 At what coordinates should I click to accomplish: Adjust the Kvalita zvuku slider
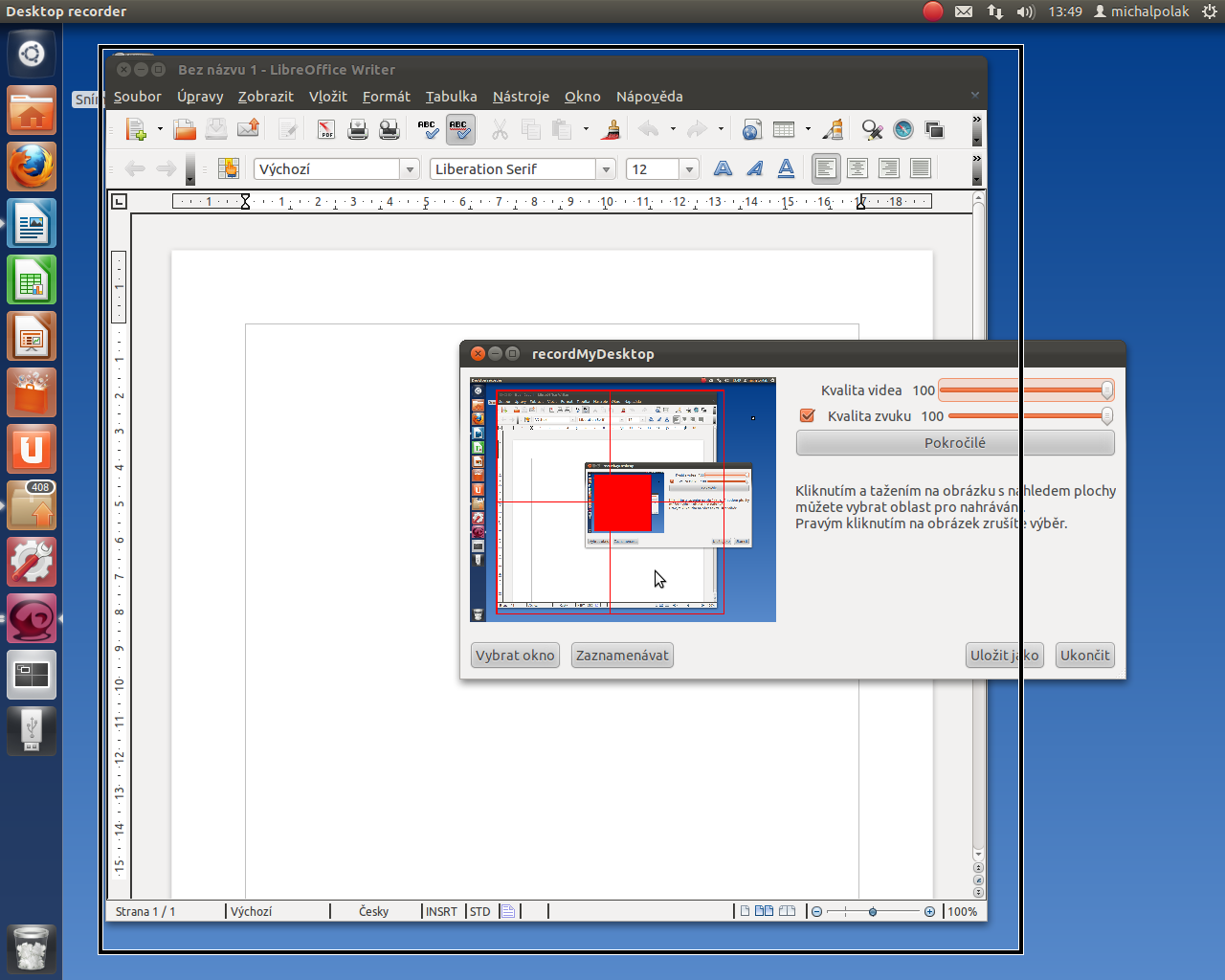point(1031,415)
